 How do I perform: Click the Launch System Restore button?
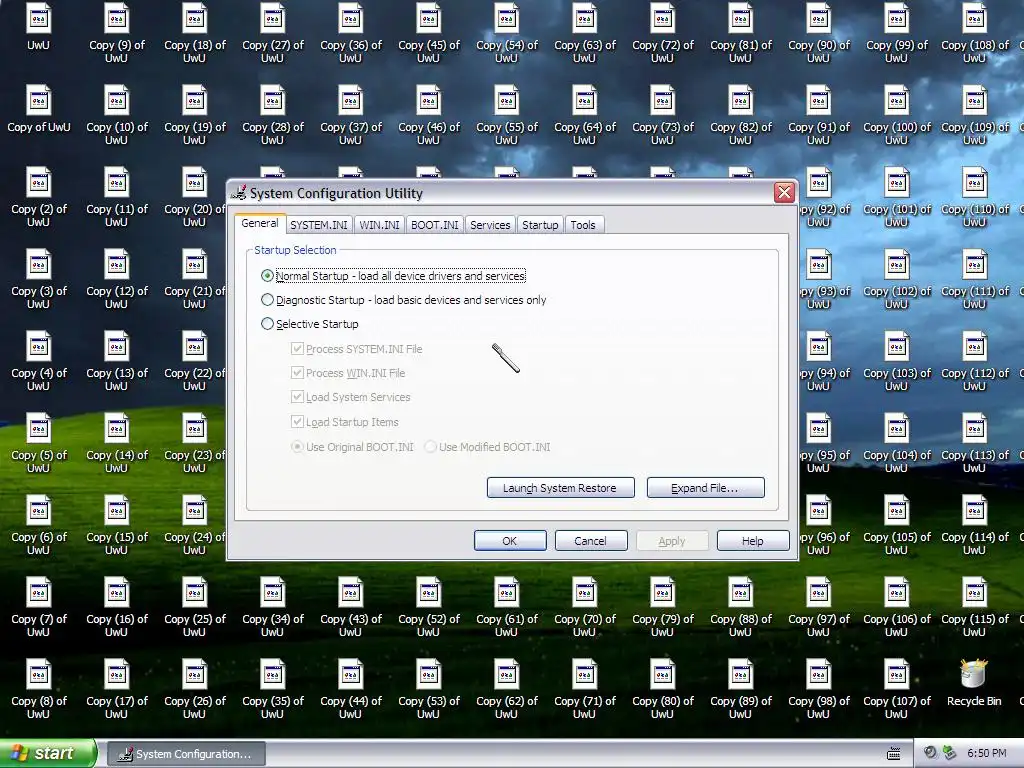[560, 488]
